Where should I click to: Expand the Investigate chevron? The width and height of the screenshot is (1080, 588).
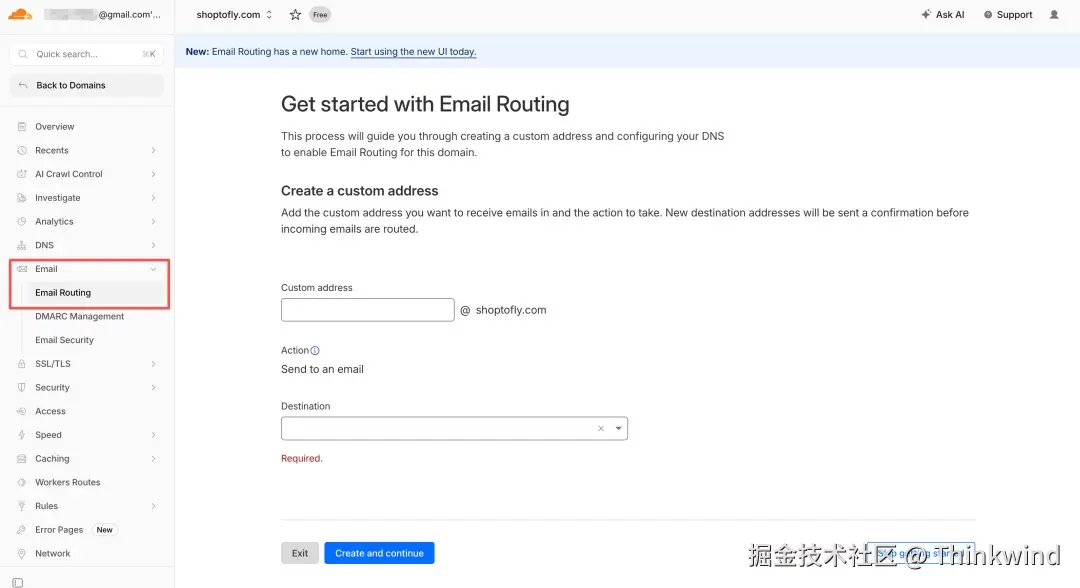point(153,198)
